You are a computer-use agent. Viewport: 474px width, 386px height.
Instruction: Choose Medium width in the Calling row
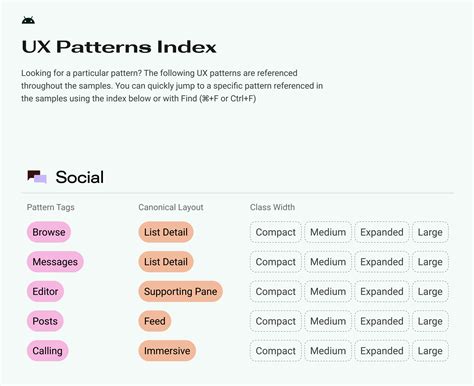point(328,351)
